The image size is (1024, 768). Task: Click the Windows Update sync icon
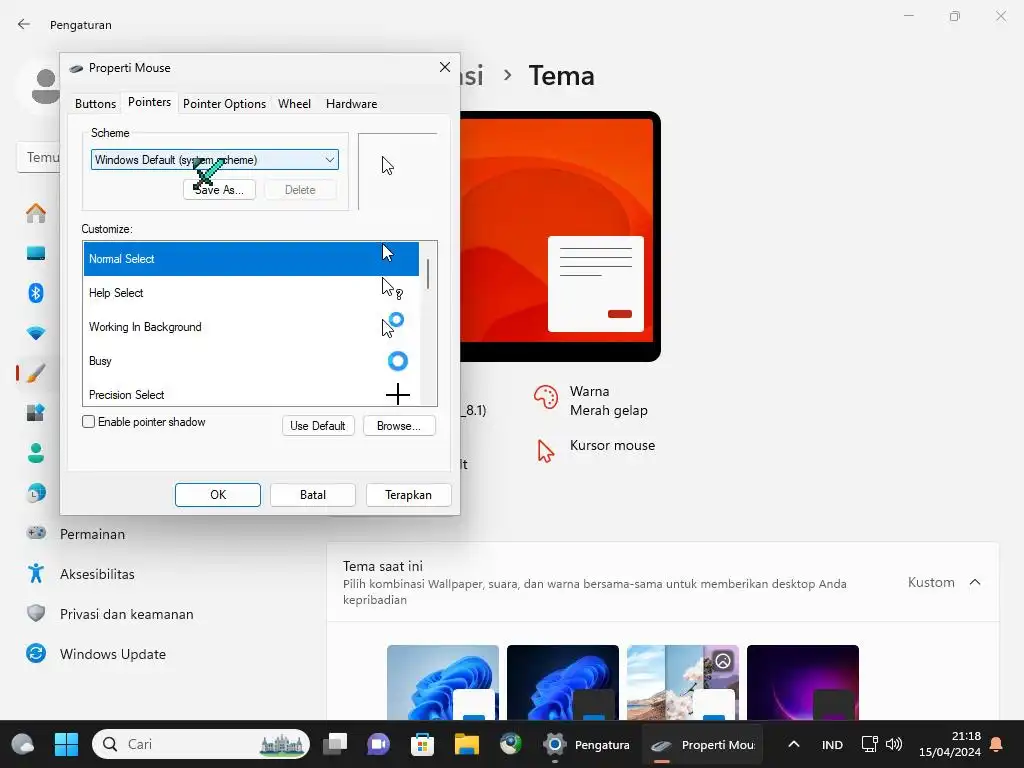pos(36,653)
